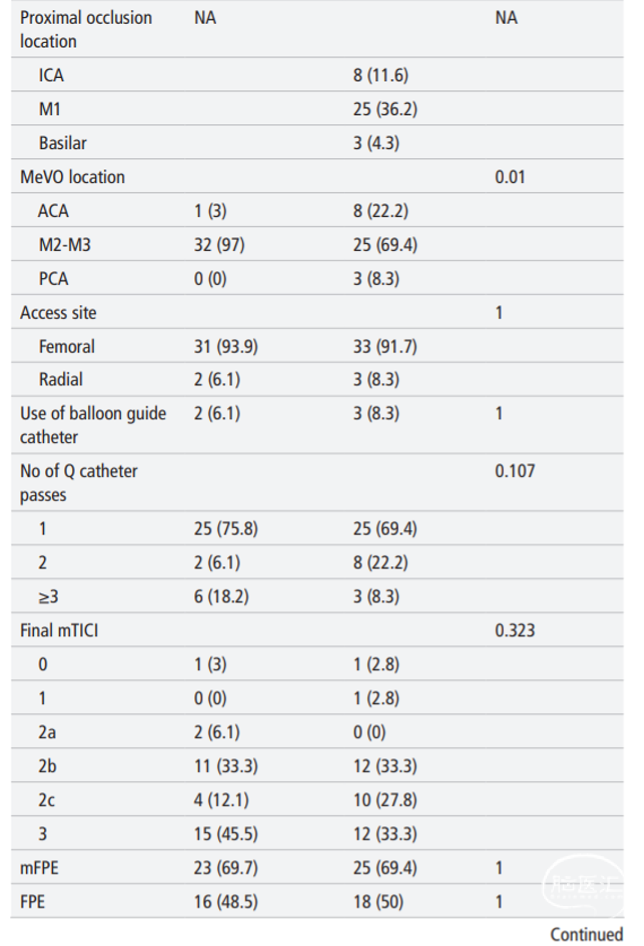
Task: Click the Radial row label
Action: tap(60, 379)
